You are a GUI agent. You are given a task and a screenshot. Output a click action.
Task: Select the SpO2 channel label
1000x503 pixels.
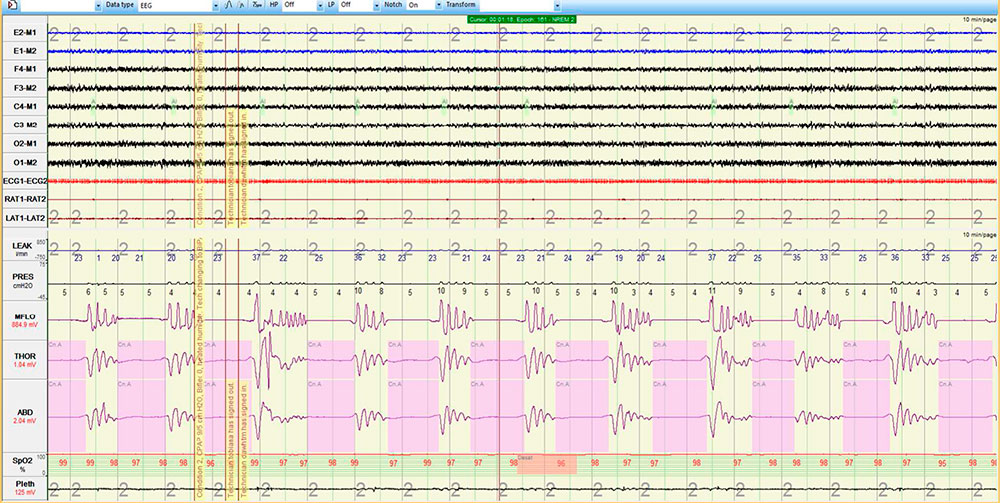pyautogui.click(x=24, y=463)
